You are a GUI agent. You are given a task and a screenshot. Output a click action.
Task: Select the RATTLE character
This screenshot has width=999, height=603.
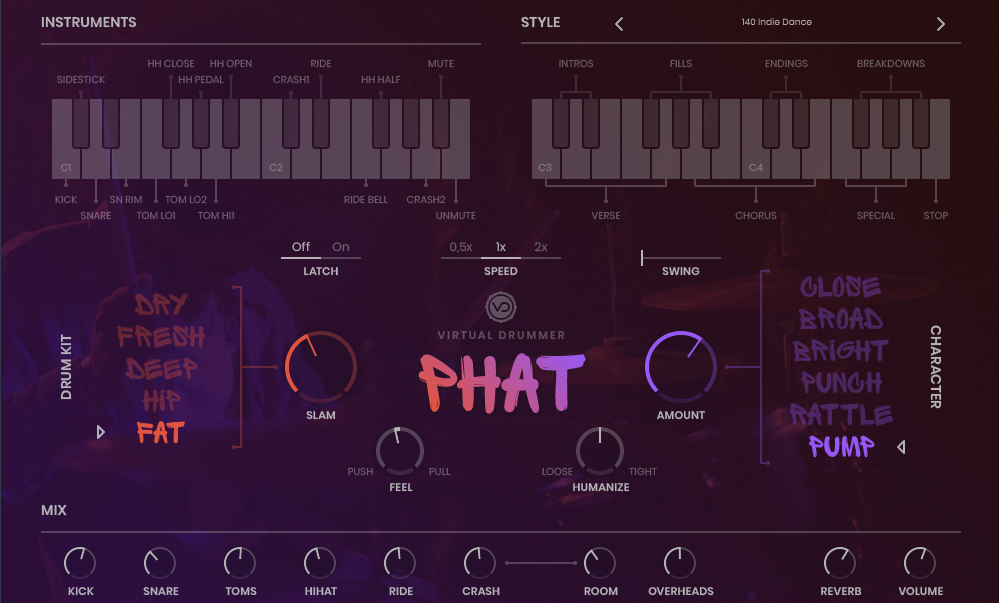841,414
